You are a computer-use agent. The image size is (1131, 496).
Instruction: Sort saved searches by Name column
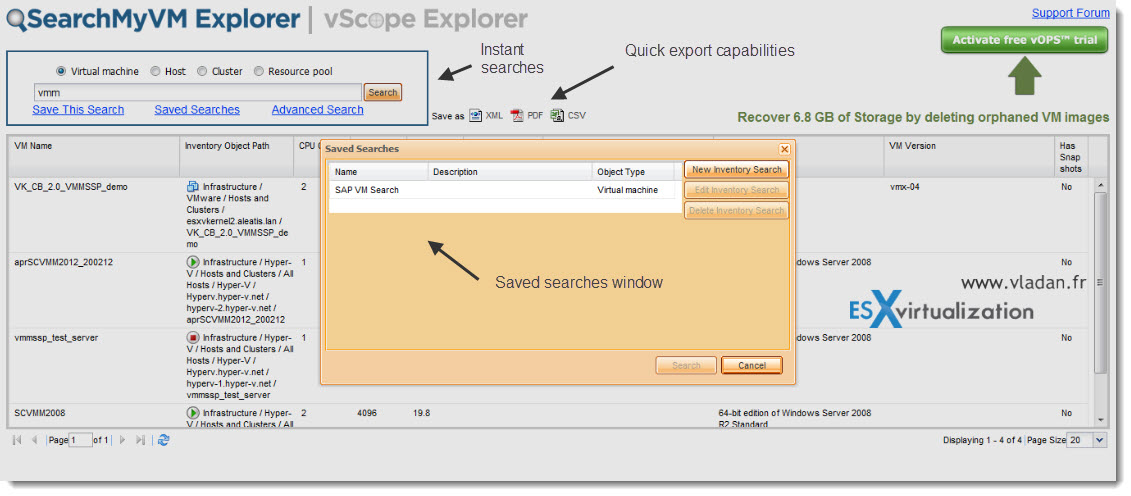click(379, 172)
